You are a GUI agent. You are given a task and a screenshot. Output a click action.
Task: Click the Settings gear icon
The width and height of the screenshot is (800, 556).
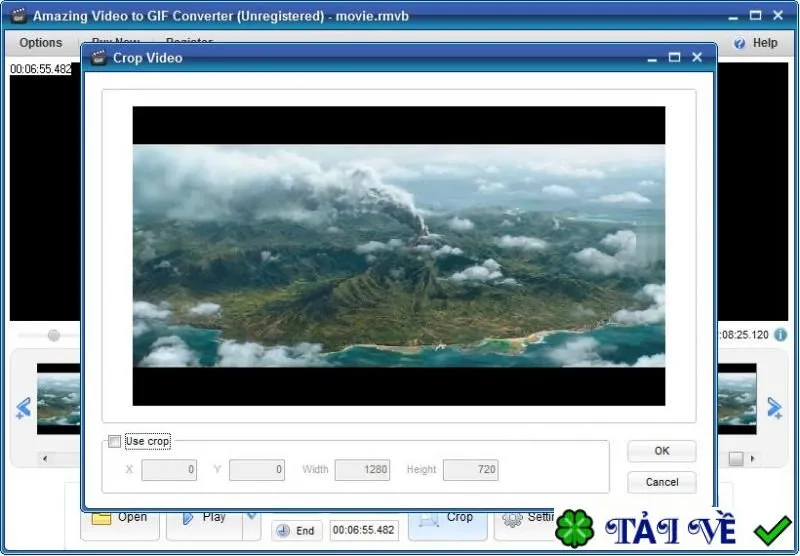512,519
